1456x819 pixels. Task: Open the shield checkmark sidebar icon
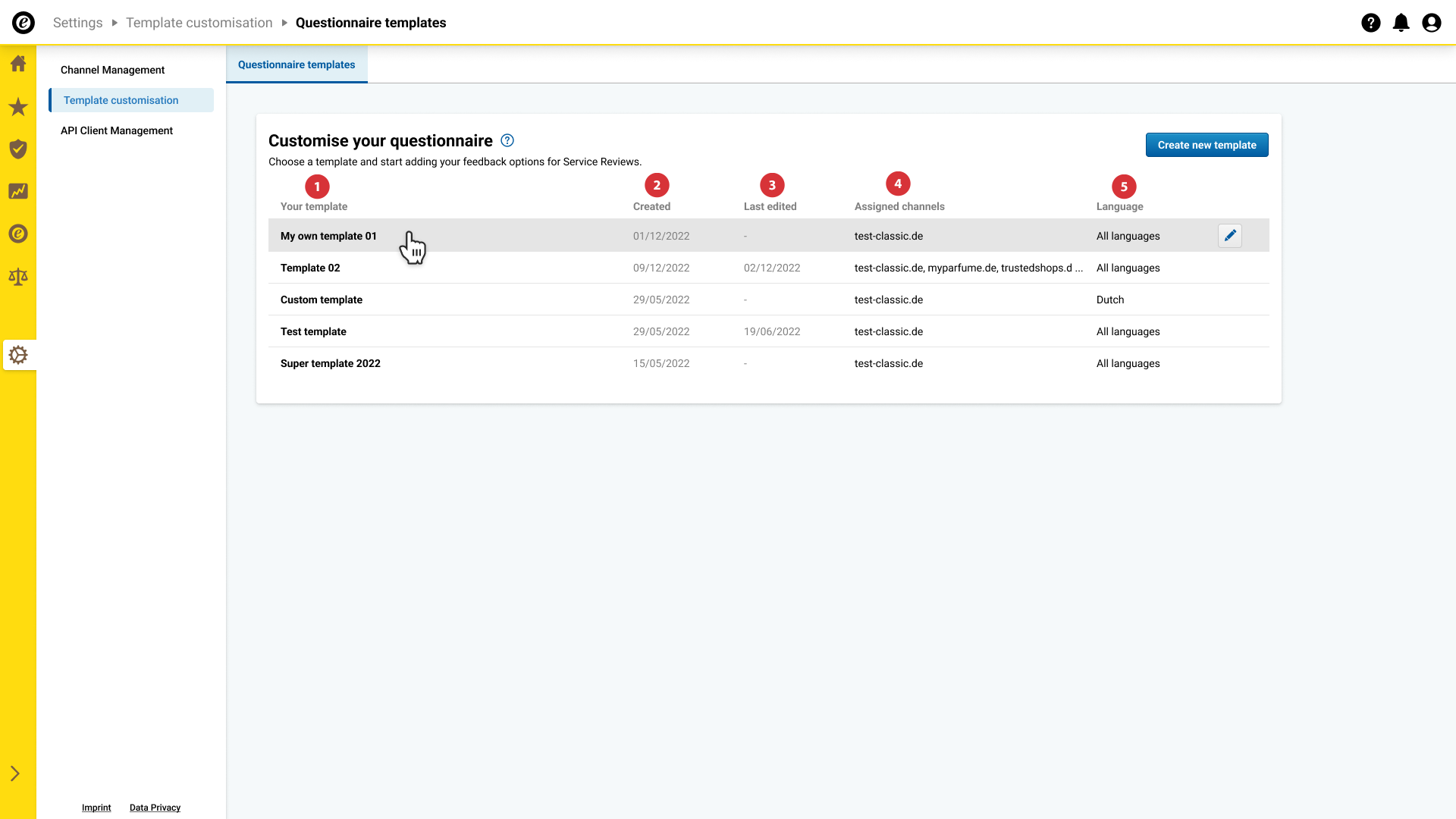coord(18,149)
